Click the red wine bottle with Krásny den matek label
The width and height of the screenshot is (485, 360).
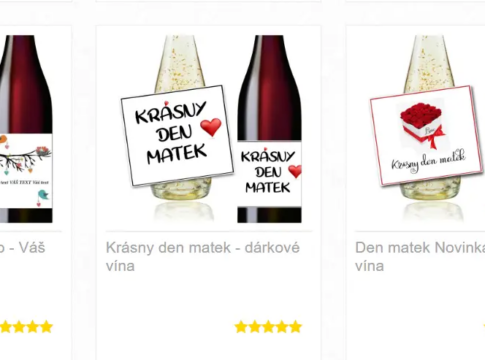pyautogui.click(x=269, y=129)
